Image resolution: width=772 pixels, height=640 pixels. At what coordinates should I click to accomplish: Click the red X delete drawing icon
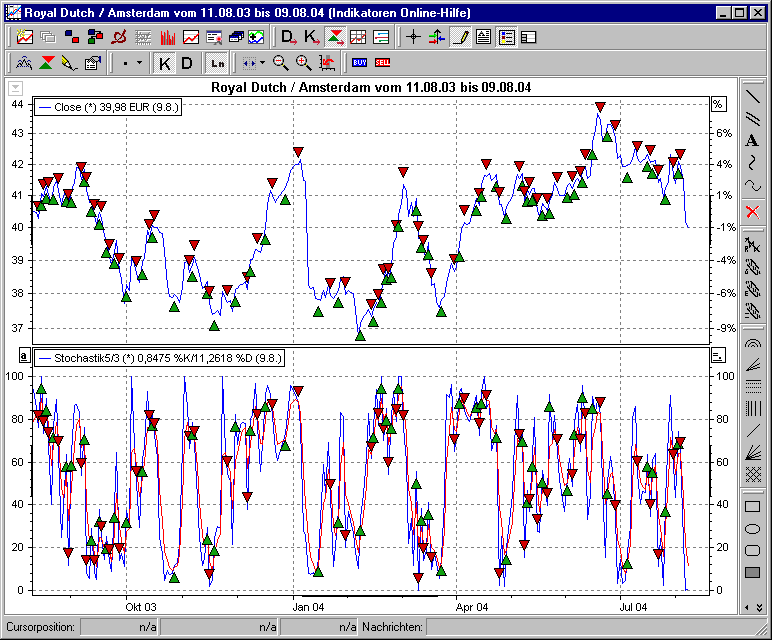(x=752, y=211)
